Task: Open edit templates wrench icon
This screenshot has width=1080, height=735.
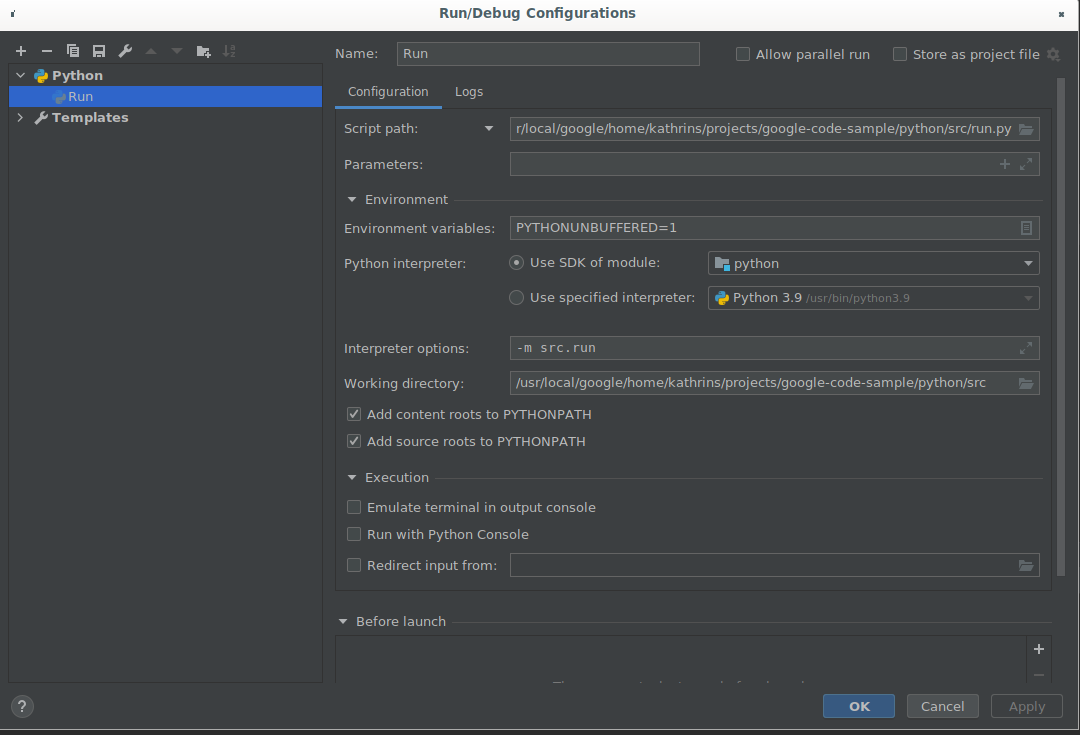Action: 125,51
